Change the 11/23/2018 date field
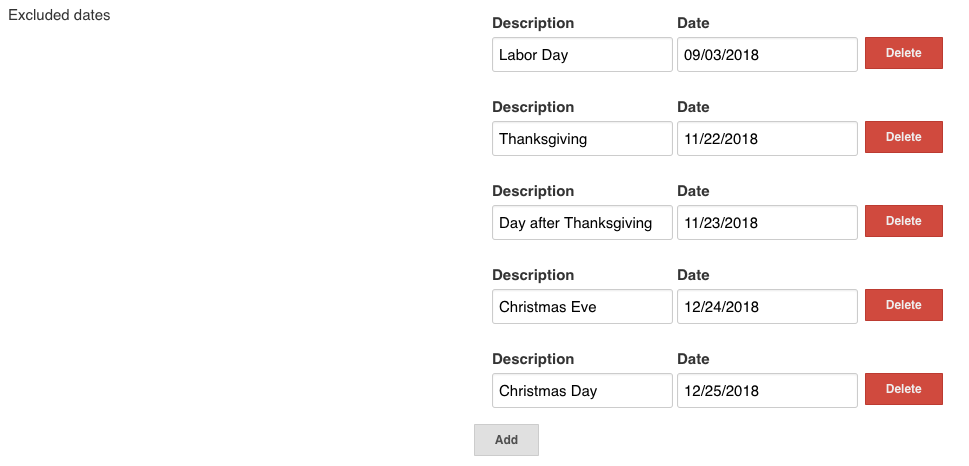969x466 pixels. pyautogui.click(x=767, y=222)
